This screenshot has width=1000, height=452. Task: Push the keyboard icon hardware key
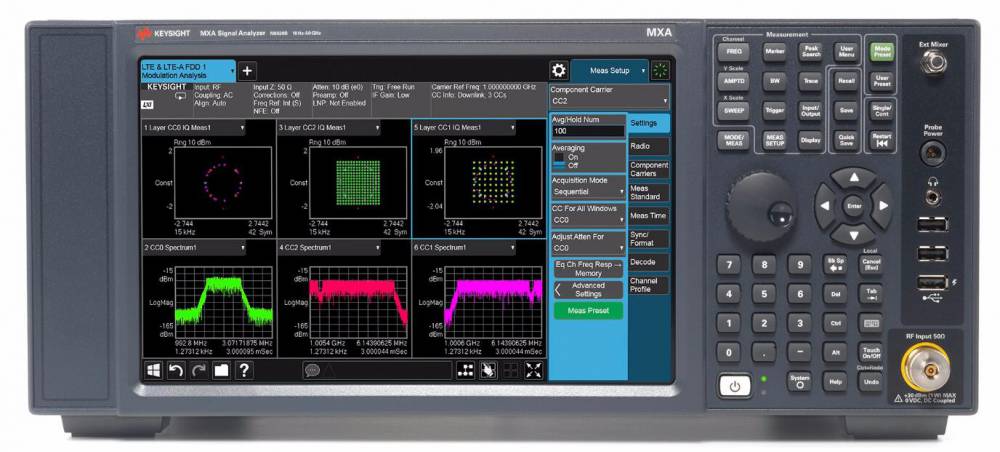pos(871,323)
